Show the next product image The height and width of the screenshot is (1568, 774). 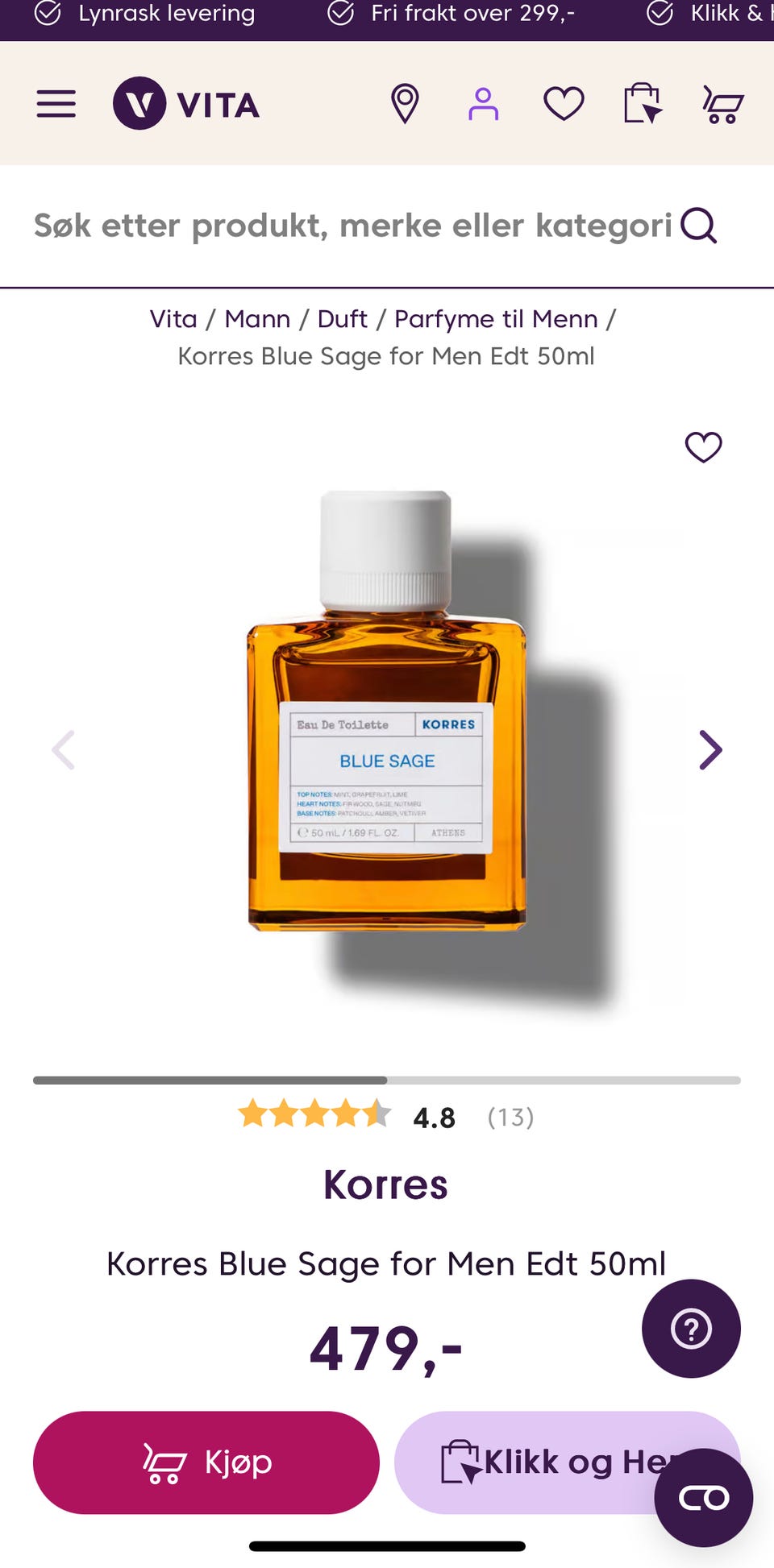710,750
